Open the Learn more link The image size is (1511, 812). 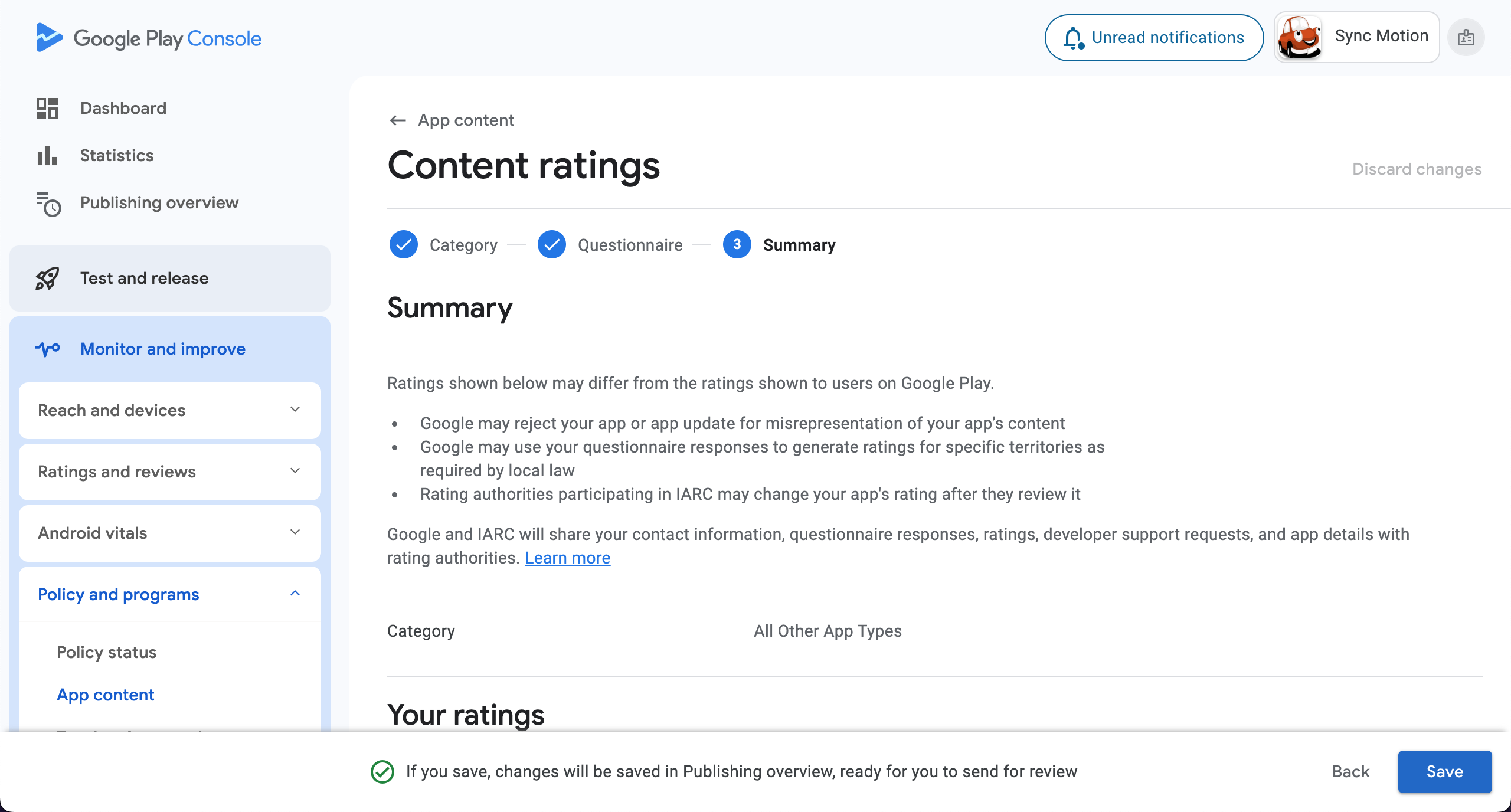click(x=567, y=558)
